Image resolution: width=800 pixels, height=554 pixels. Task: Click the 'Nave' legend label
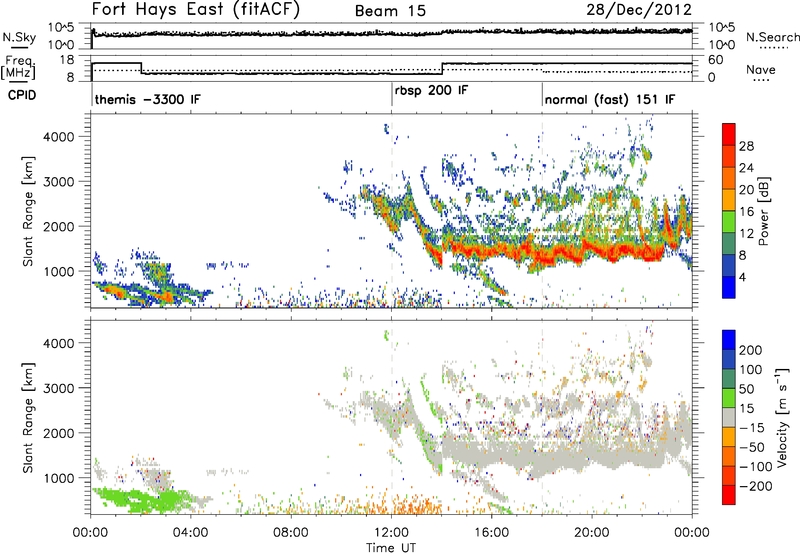pos(761,69)
